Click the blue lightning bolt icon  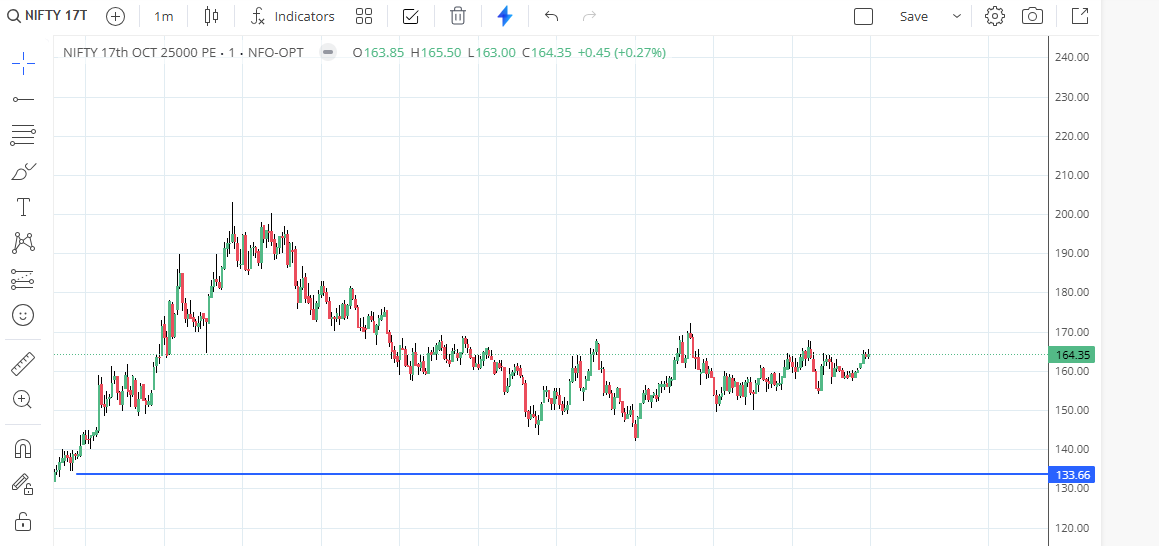point(505,16)
